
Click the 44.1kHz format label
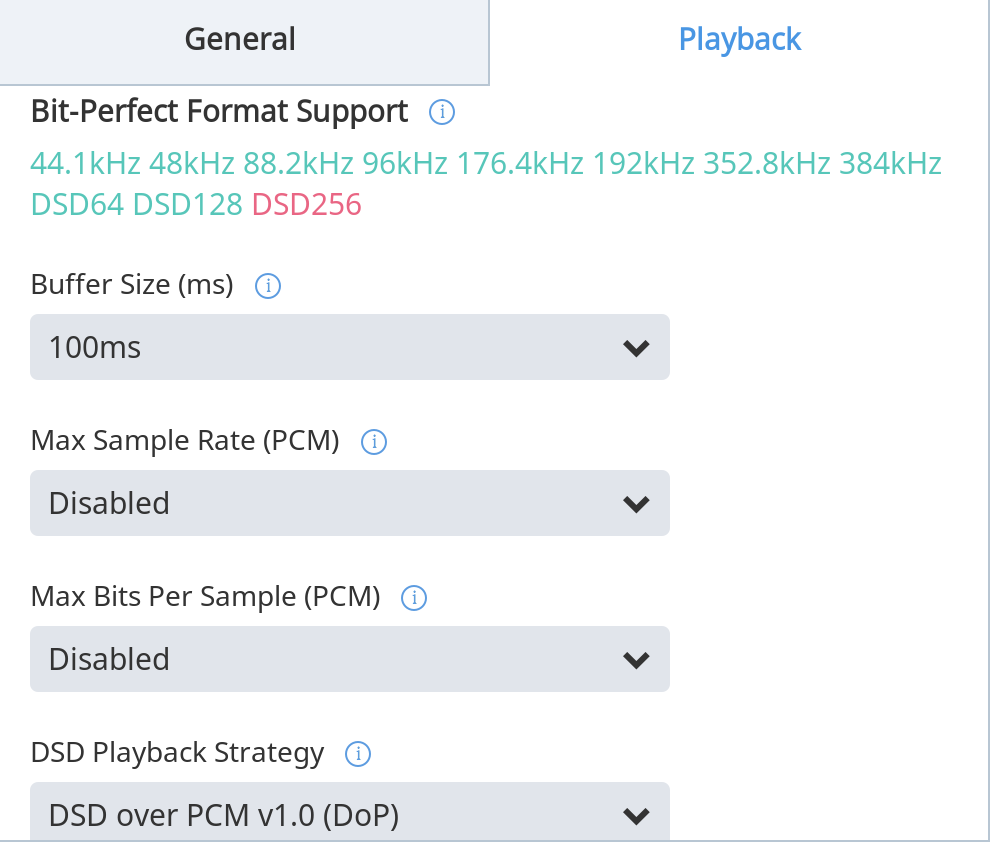(86, 163)
